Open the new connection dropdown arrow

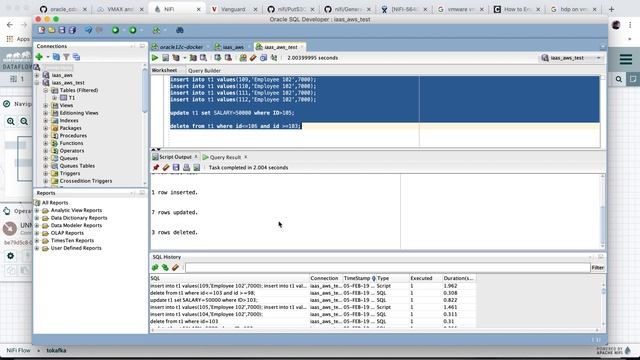click(47, 57)
